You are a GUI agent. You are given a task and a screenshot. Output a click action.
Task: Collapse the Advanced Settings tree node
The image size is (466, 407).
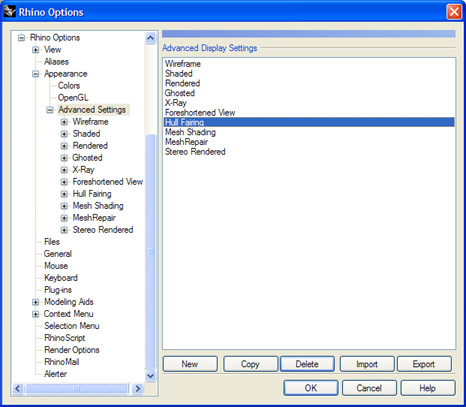50,110
